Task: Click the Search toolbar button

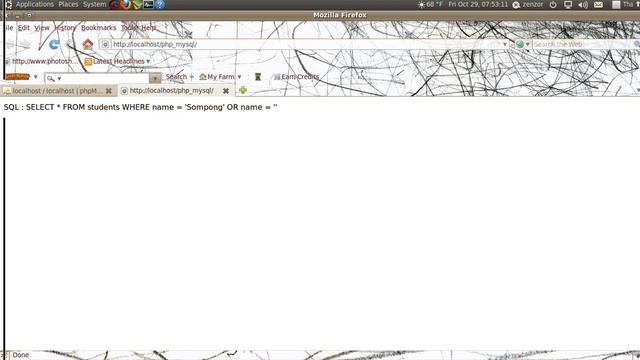Action: click(176, 77)
